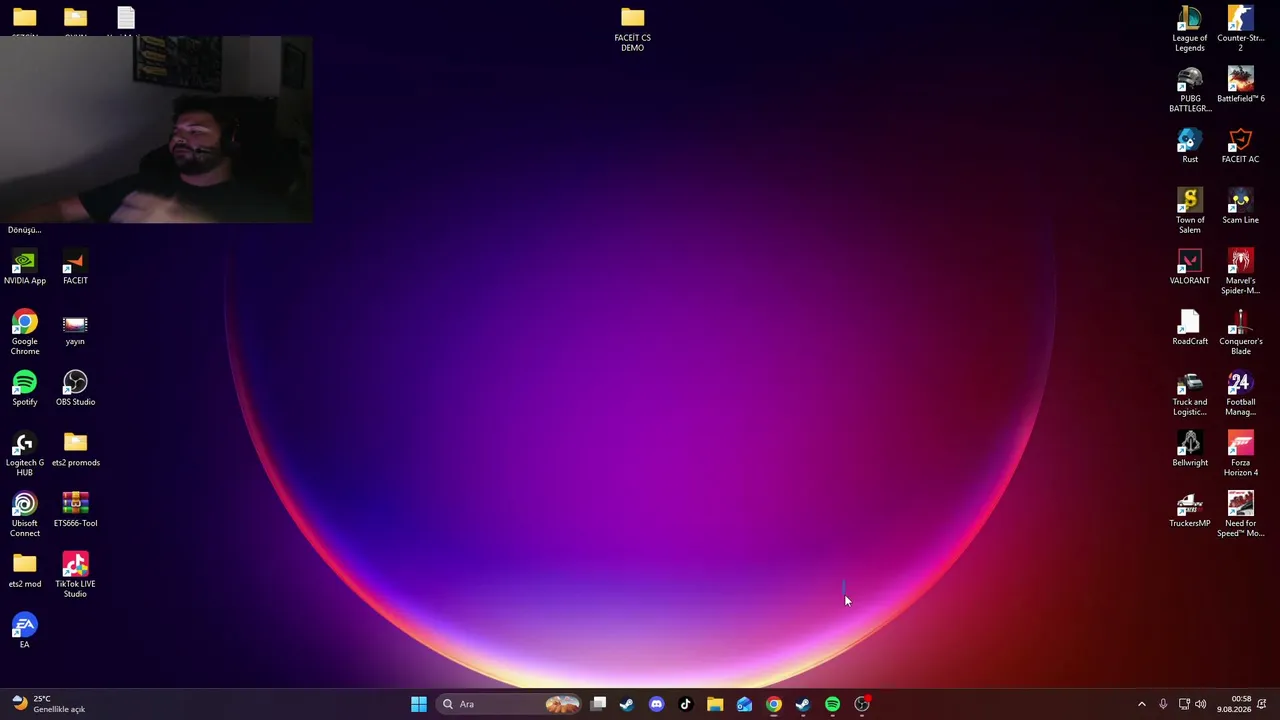
Task: Open File Explorer from the taskbar
Action: coord(715,704)
